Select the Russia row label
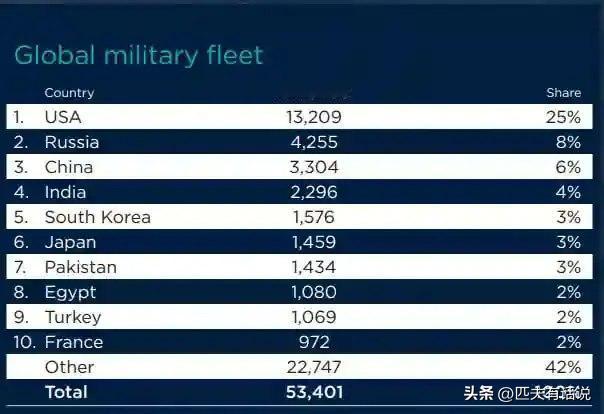 coord(72,142)
